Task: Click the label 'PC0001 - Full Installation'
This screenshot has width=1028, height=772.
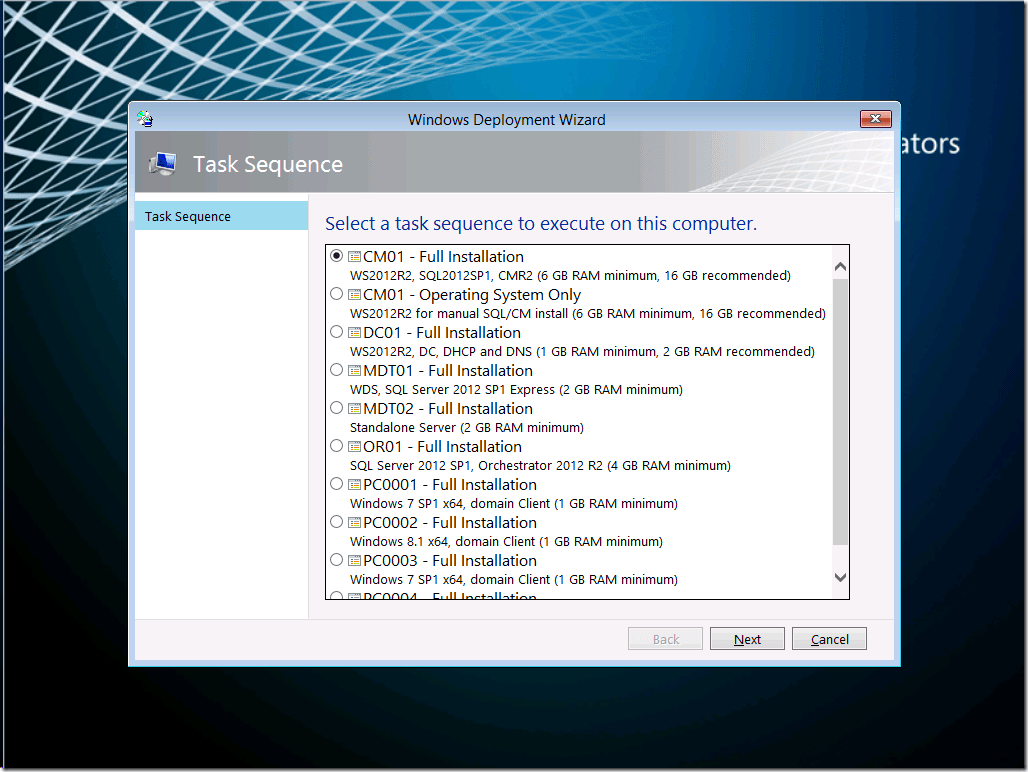Action: coord(450,484)
